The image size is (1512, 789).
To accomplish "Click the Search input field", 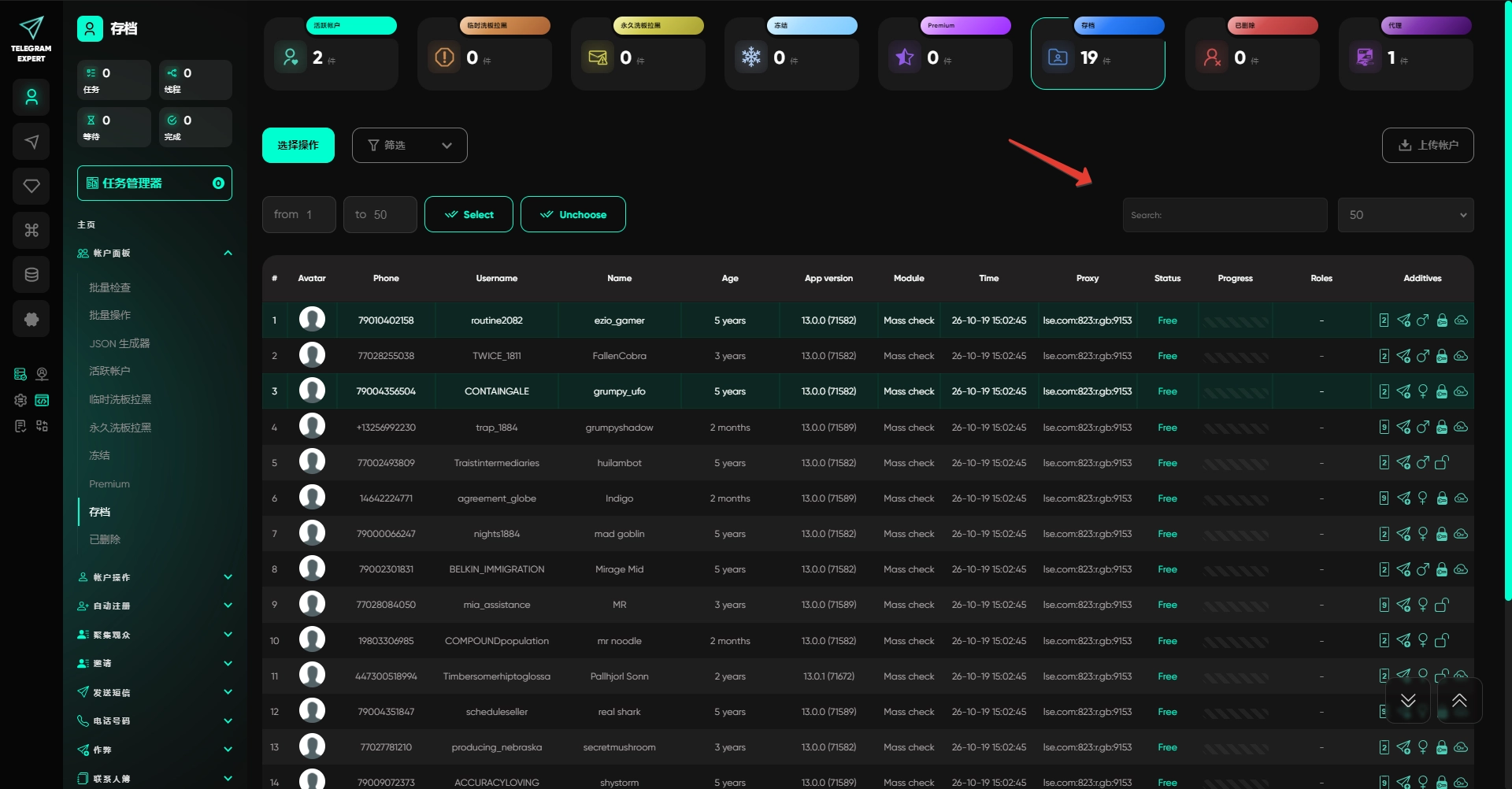I will click(1225, 215).
